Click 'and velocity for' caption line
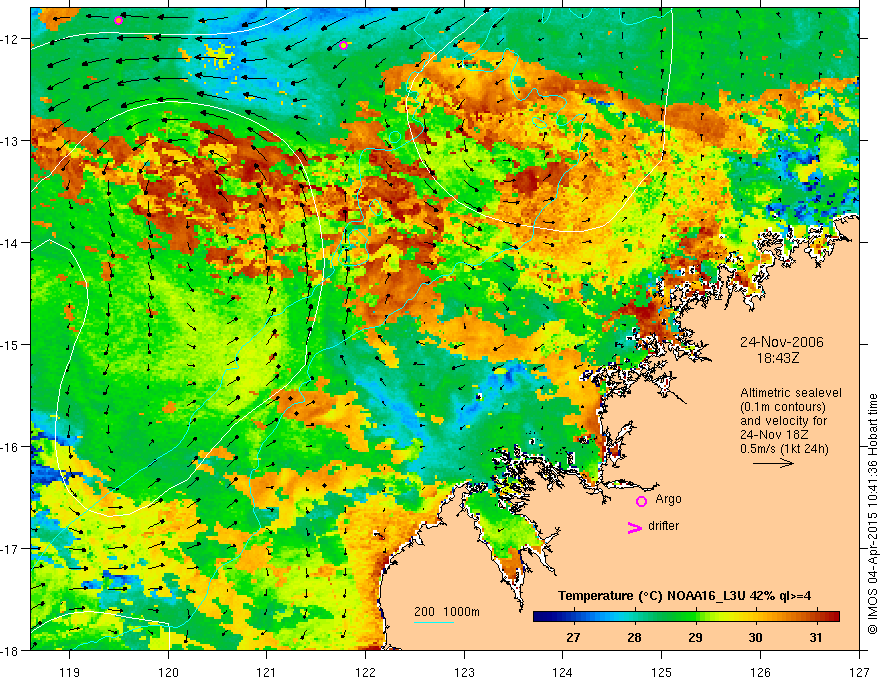This screenshot has width=880, height=680. pyautogui.click(x=783, y=421)
